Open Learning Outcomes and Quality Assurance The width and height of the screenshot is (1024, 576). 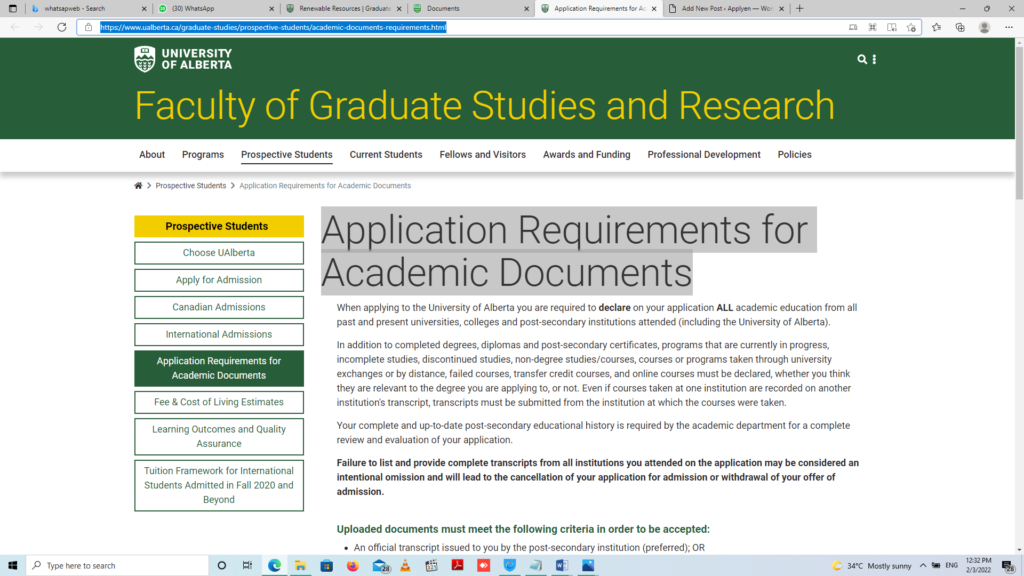click(219, 436)
